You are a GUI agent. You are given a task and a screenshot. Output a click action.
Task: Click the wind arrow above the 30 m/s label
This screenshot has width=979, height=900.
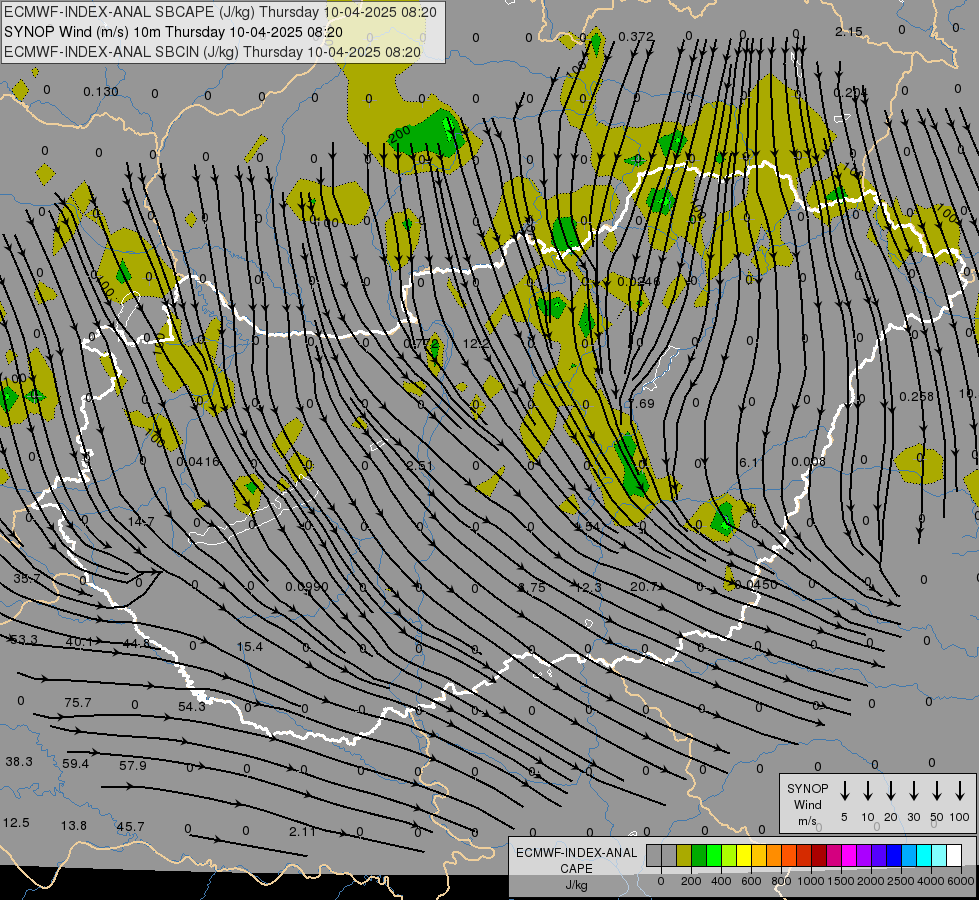pos(913,791)
